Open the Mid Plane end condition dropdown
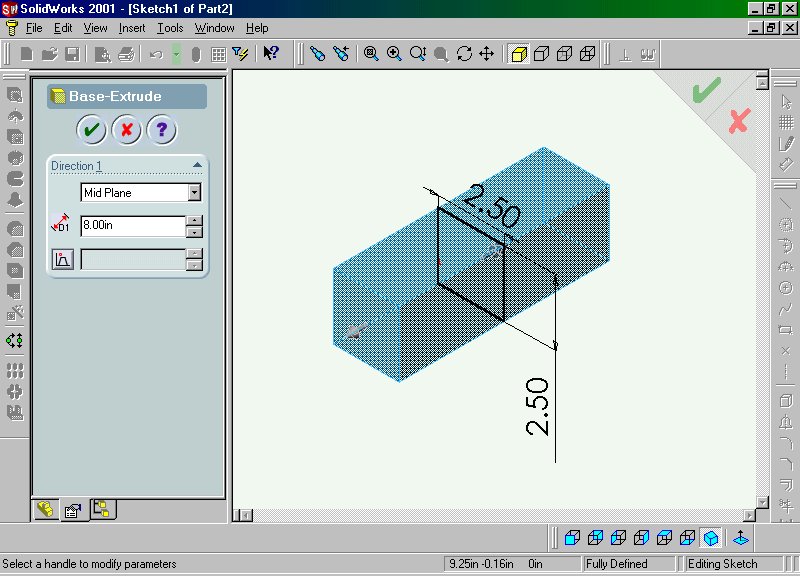800x576 pixels. tap(194, 193)
